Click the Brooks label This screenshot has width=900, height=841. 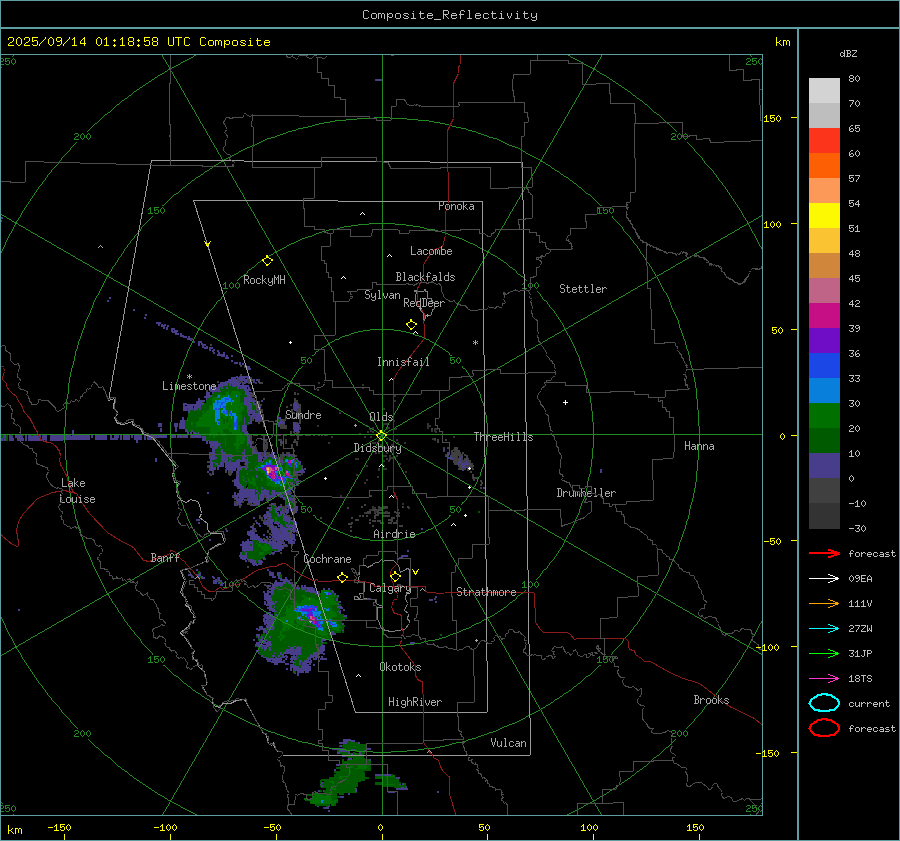click(711, 700)
